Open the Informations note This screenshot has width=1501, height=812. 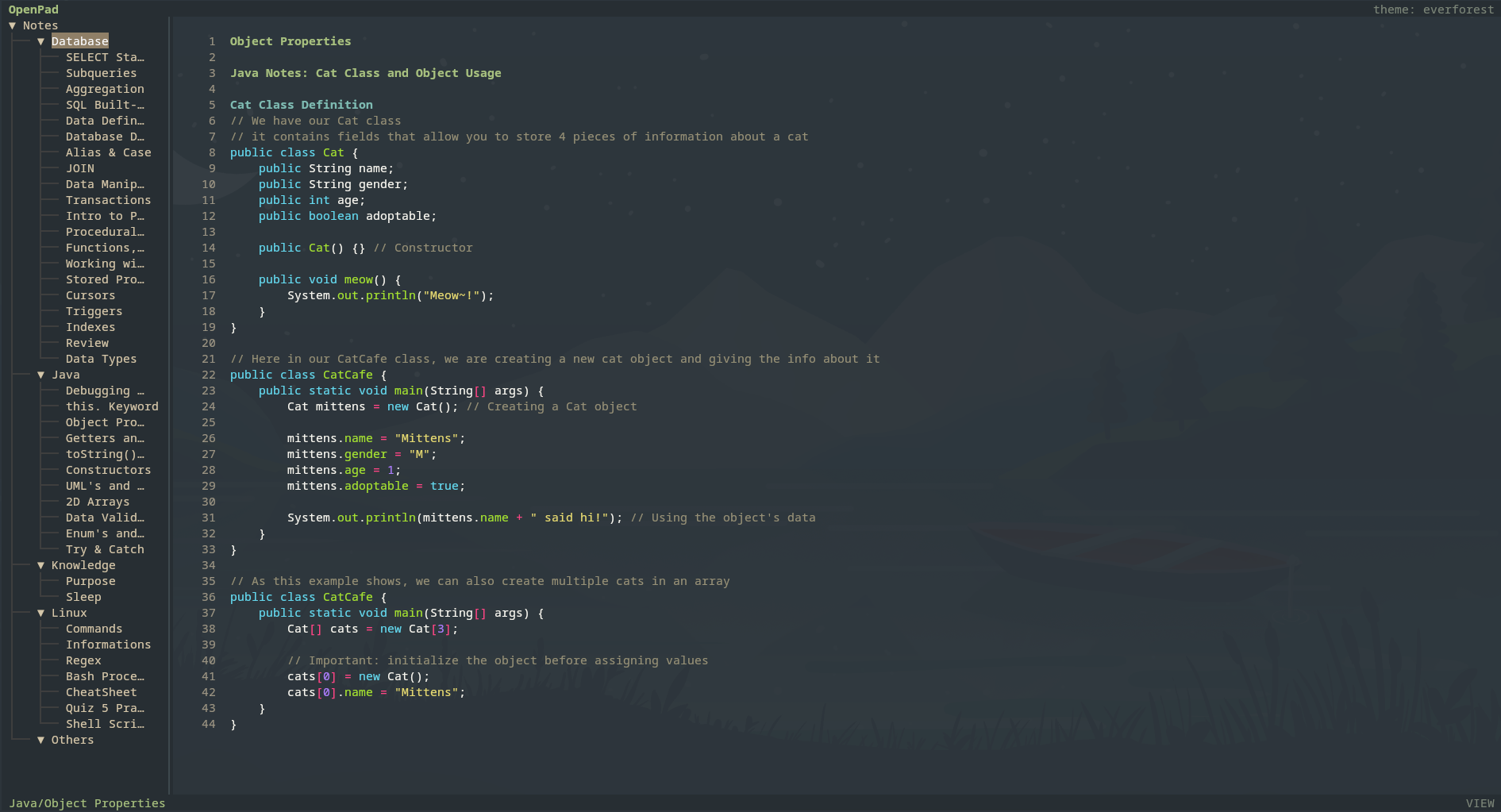pos(109,645)
